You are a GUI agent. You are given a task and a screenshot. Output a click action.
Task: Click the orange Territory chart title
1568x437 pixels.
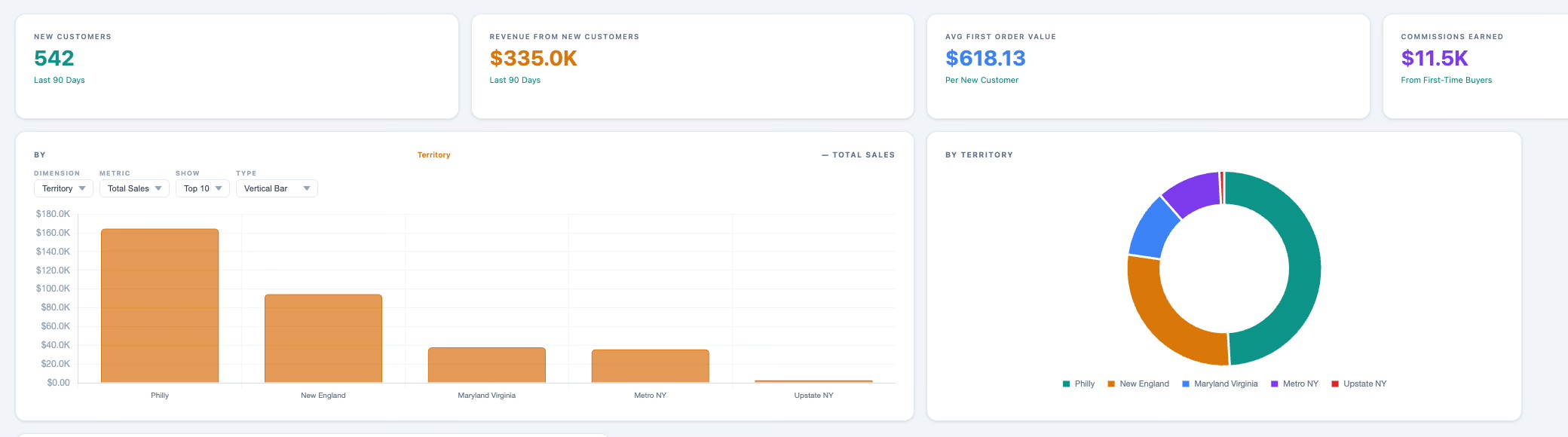434,155
